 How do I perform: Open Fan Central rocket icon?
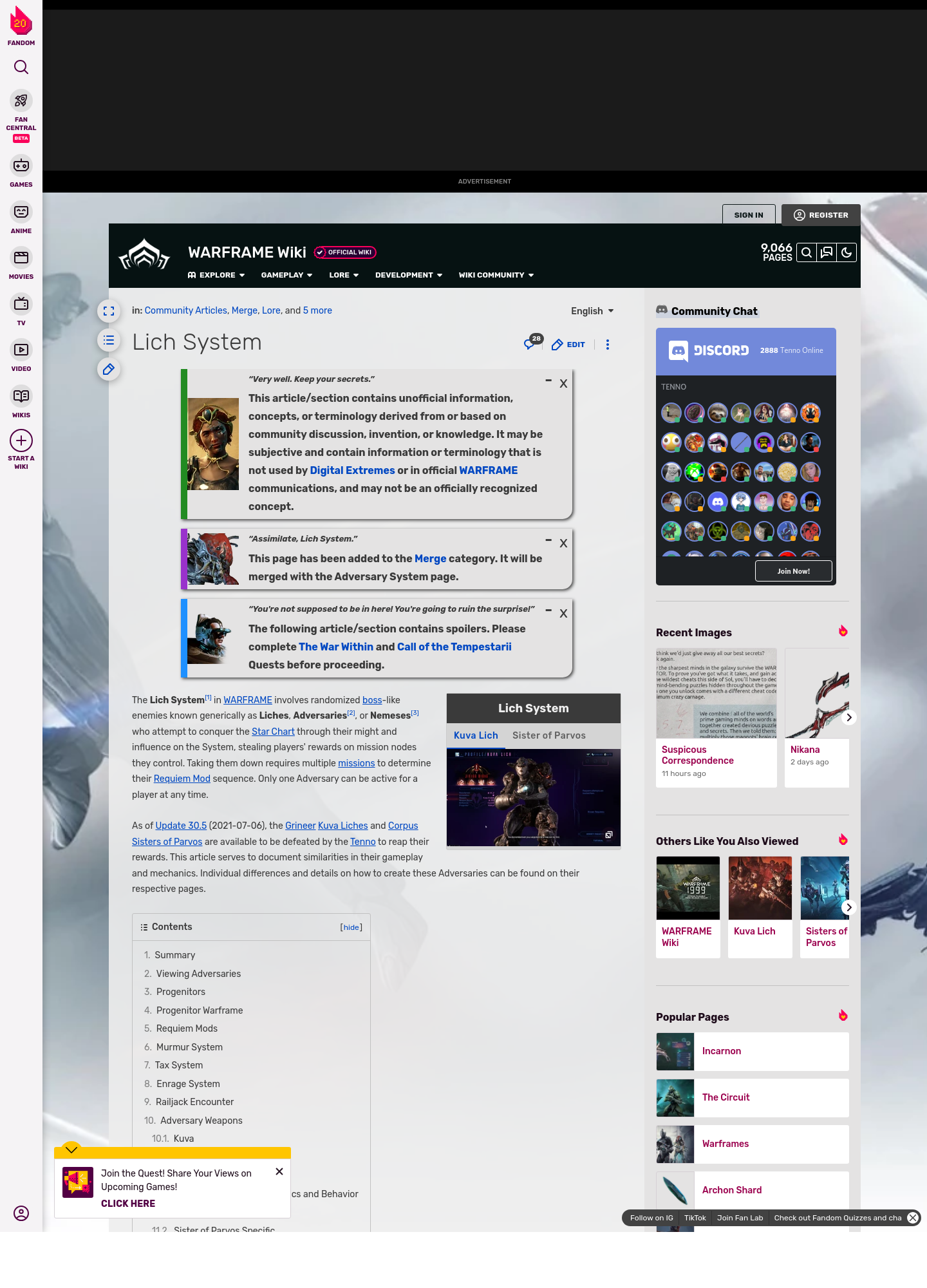tap(21, 100)
